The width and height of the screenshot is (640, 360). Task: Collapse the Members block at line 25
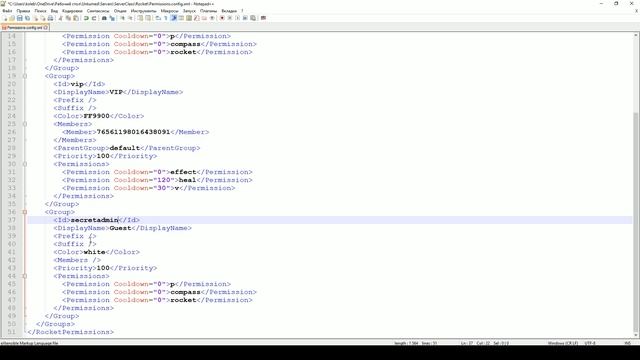coord(24,124)
